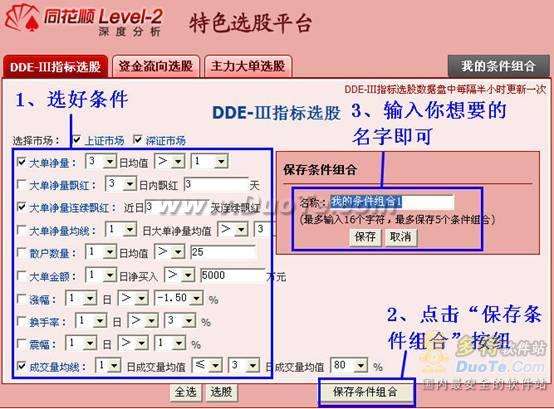Click 大单净量连续飘红 days input field
Image resolution: width=554 pixels, height=409 pixels.
(x=177, y=207)
